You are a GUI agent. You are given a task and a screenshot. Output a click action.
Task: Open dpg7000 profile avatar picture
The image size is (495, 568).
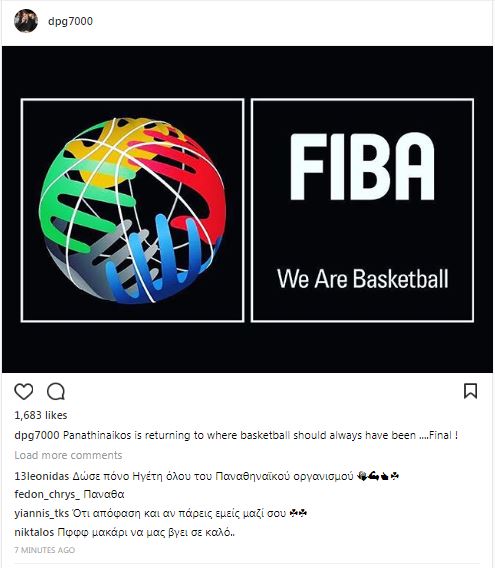[26, 21]
